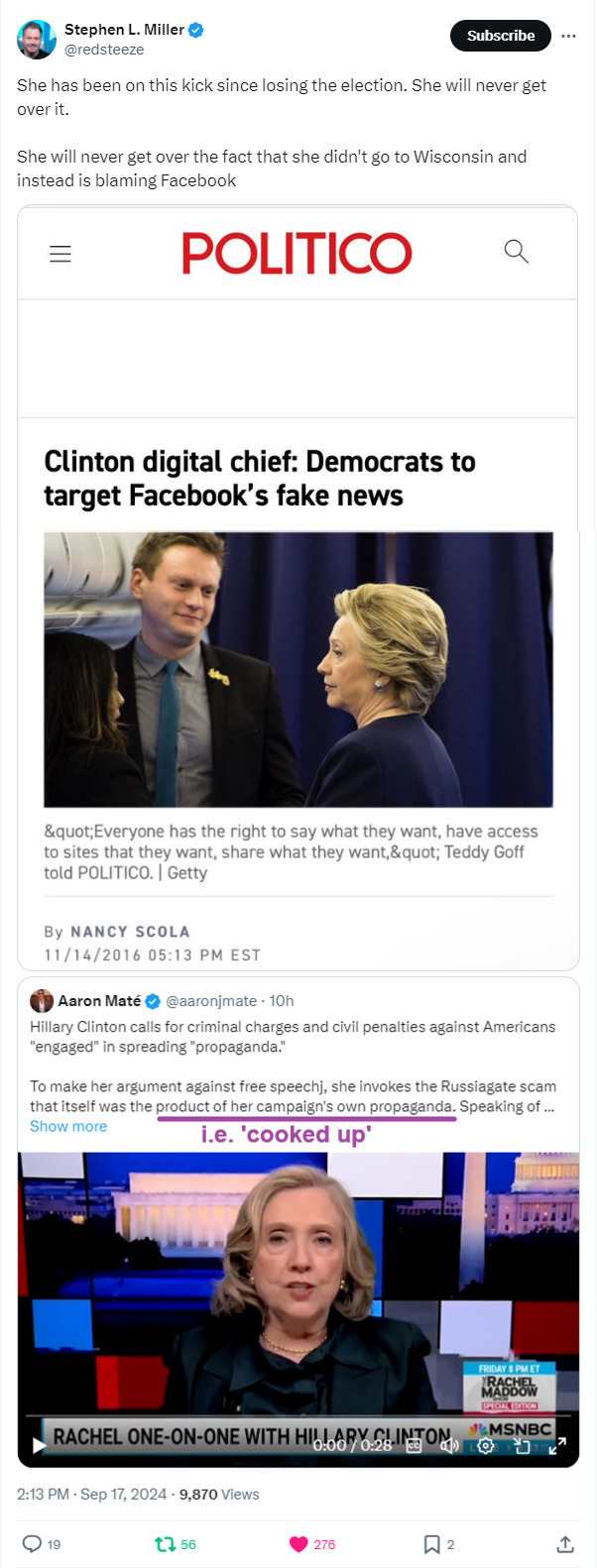This screenshot has height=1568, width=597.
Task: Retweet this post
Action: tap(164, 1543)
